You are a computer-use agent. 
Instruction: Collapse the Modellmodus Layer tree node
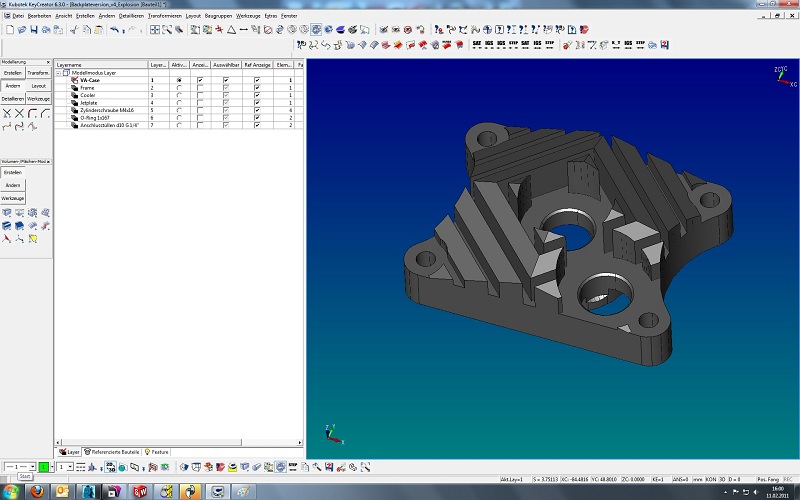coord(58,73)
